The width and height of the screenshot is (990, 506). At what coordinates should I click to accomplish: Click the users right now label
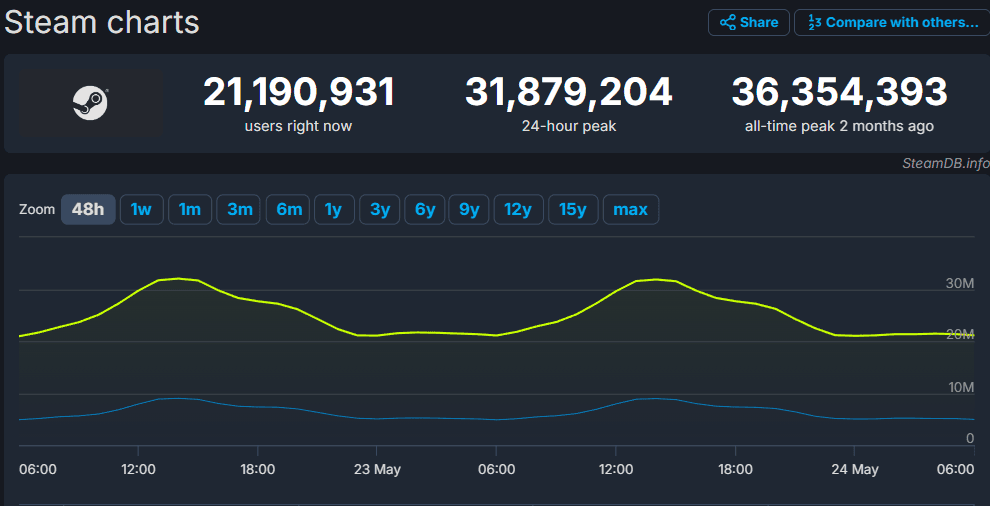tap(298, 126)
